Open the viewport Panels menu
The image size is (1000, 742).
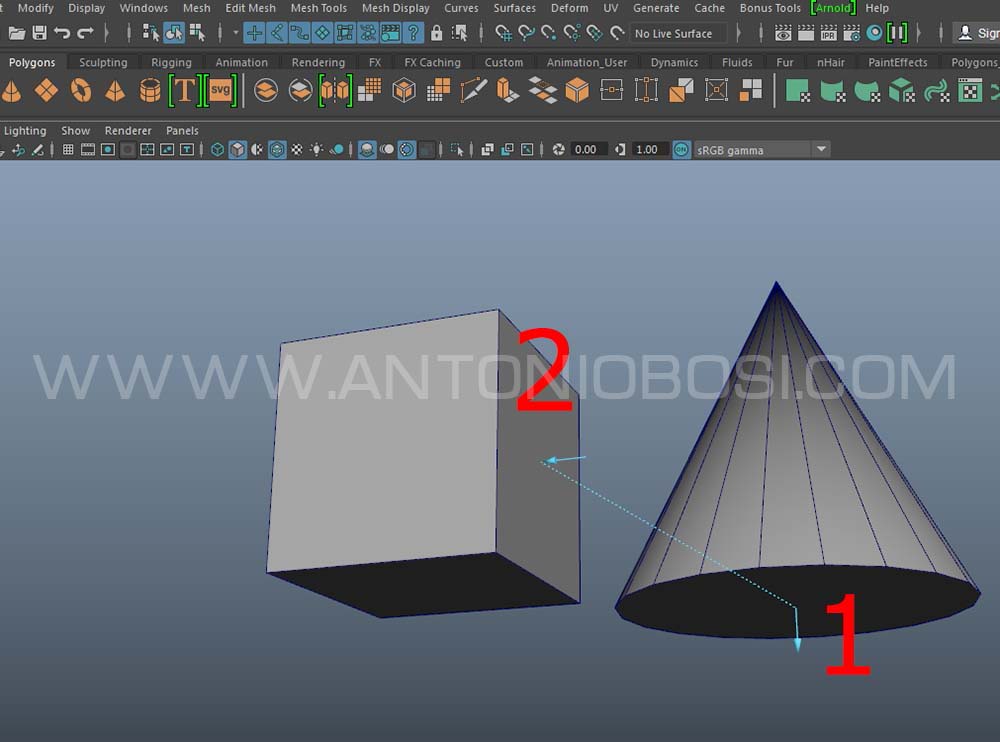click(182, 130)
